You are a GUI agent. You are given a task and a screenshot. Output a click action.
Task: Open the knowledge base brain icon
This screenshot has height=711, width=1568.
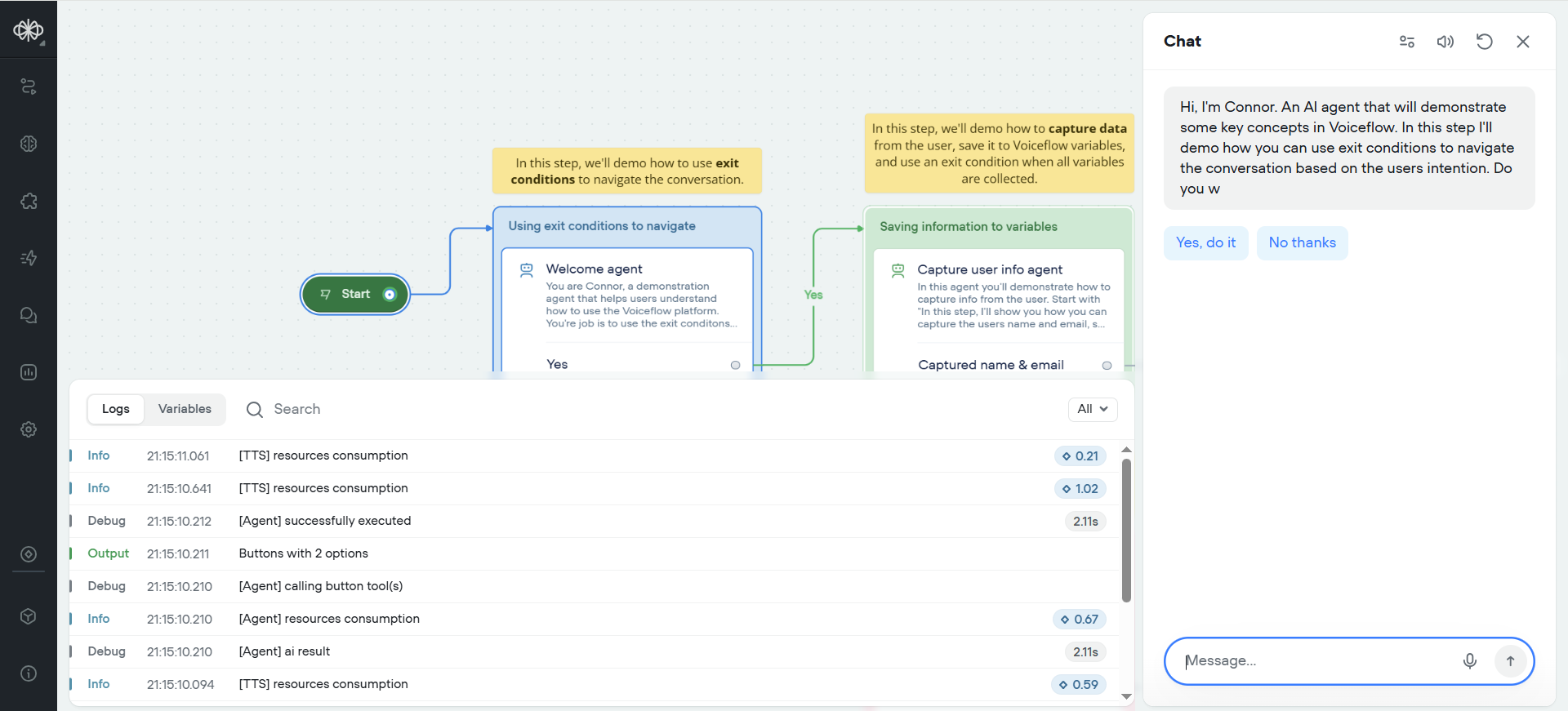click(29, 144)
